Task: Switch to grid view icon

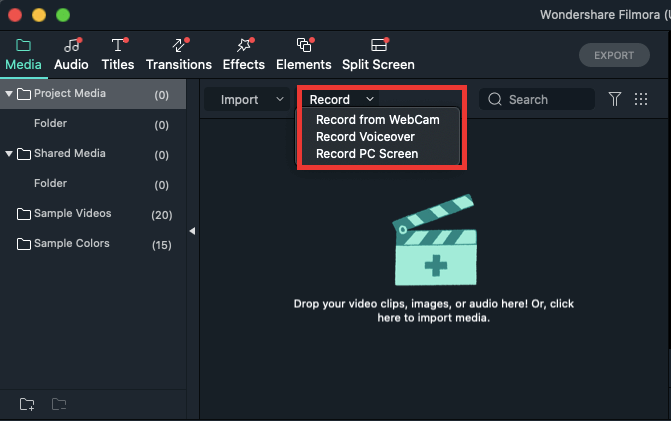Action: pos(641,99)
